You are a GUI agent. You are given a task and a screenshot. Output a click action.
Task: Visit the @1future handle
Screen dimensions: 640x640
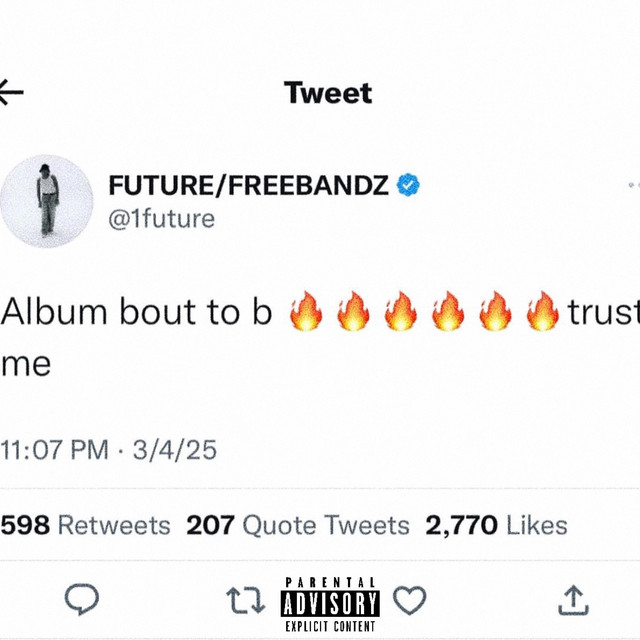(x=161, y=219)
